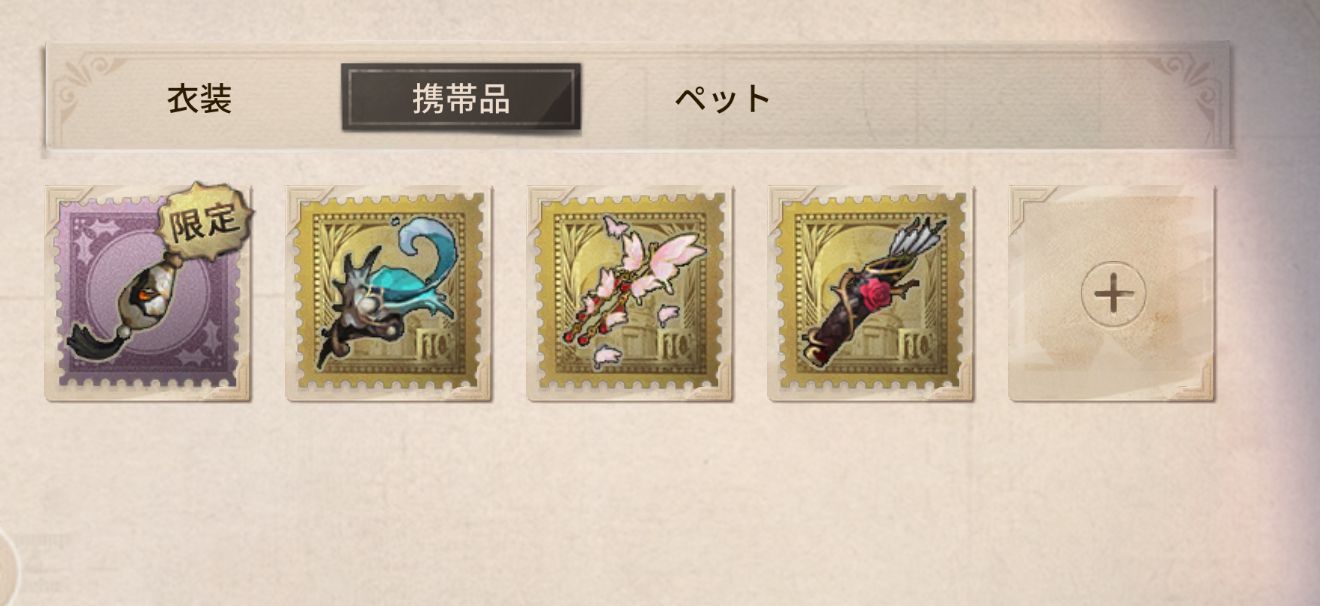The width and height of the screenshot is (1320, 606).
Task: Select the 携帯品 tab
Action: (461, 98)
